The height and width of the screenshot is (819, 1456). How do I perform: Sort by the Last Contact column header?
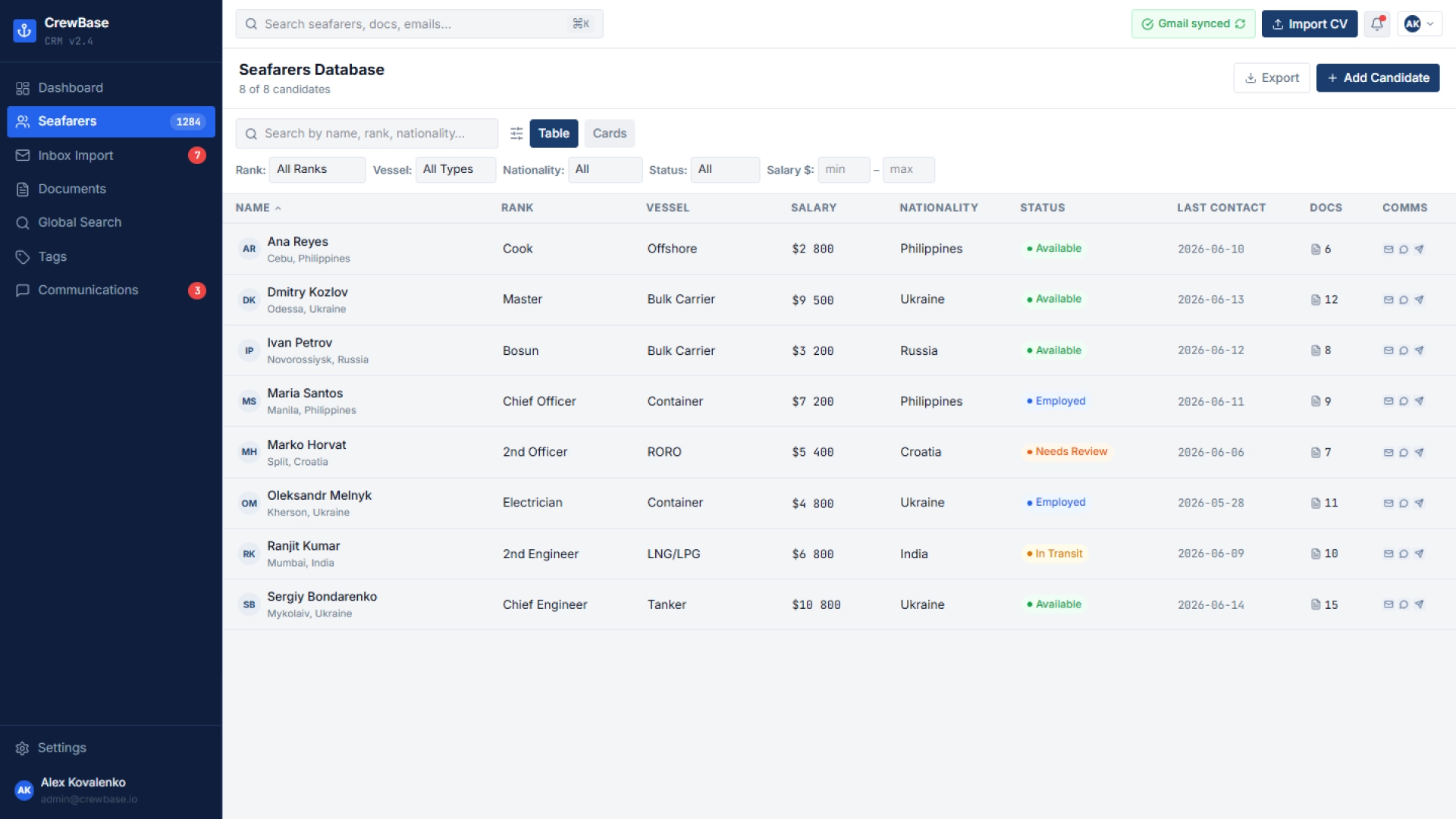click(x=1221, y=208)
